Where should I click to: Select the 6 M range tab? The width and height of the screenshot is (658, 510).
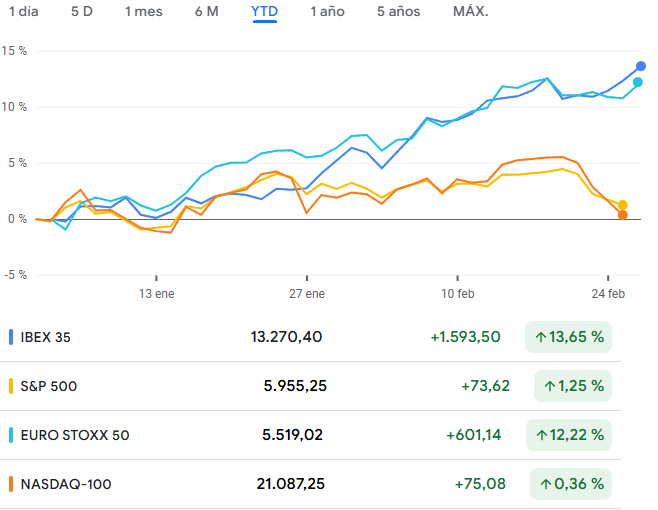point(207,12)
